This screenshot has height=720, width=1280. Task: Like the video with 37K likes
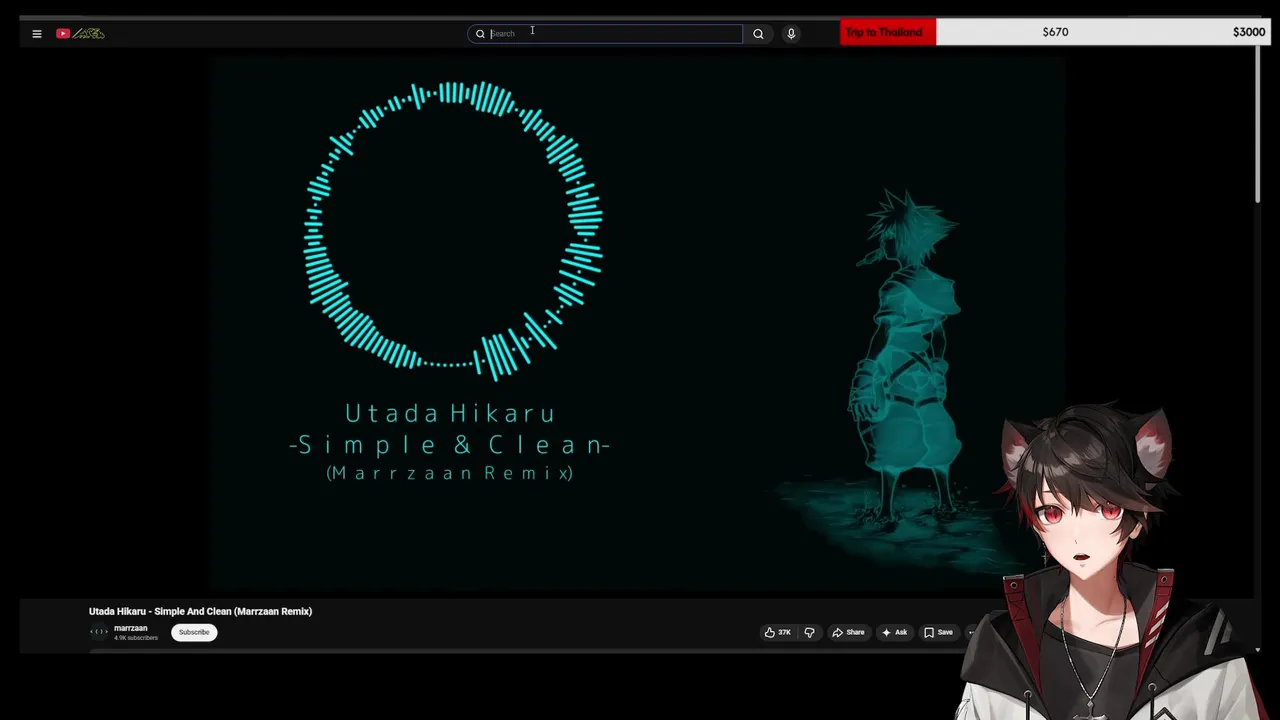tap(777, 632)
